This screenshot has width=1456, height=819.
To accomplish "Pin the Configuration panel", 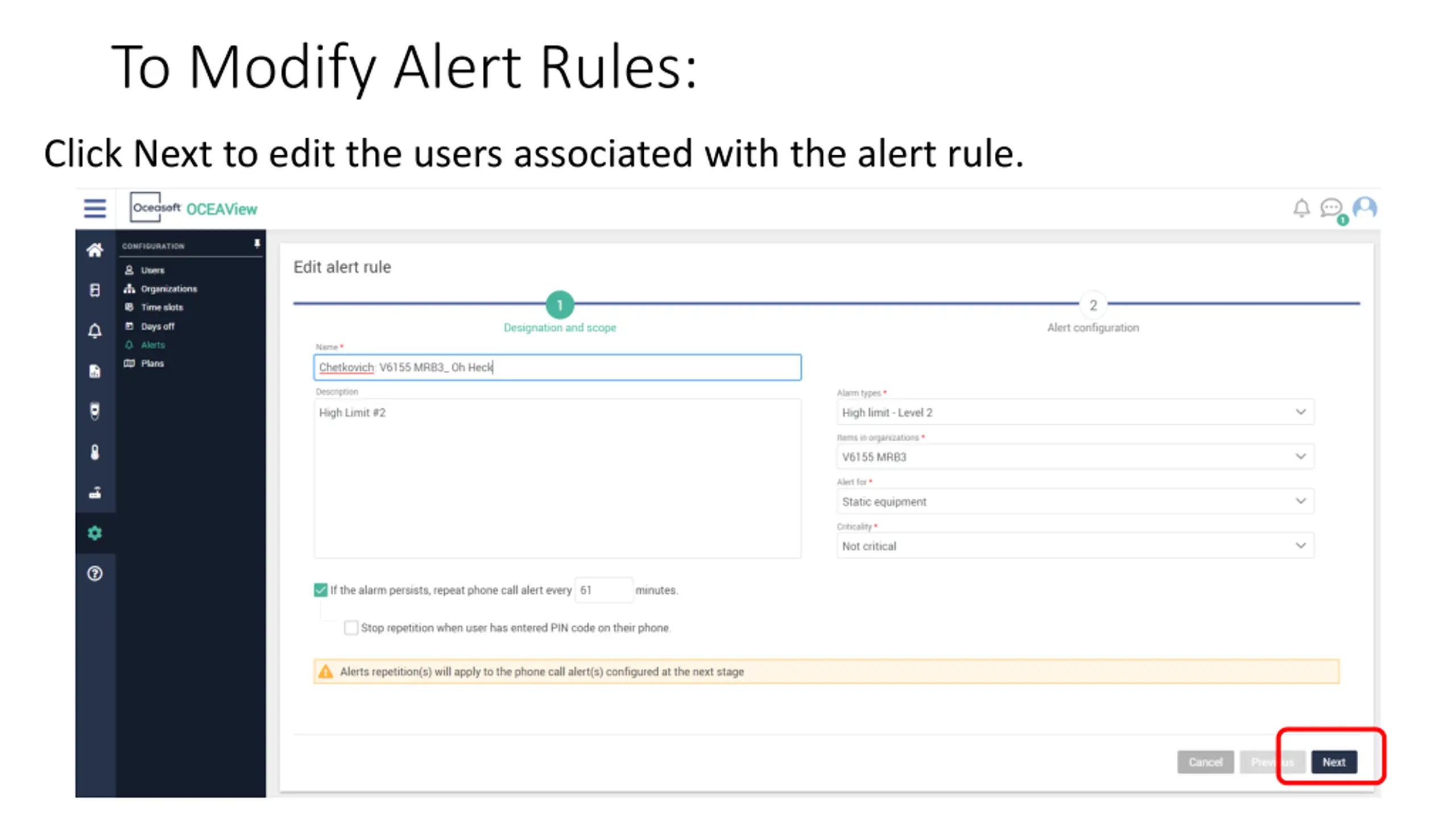I will pos(257,244).
